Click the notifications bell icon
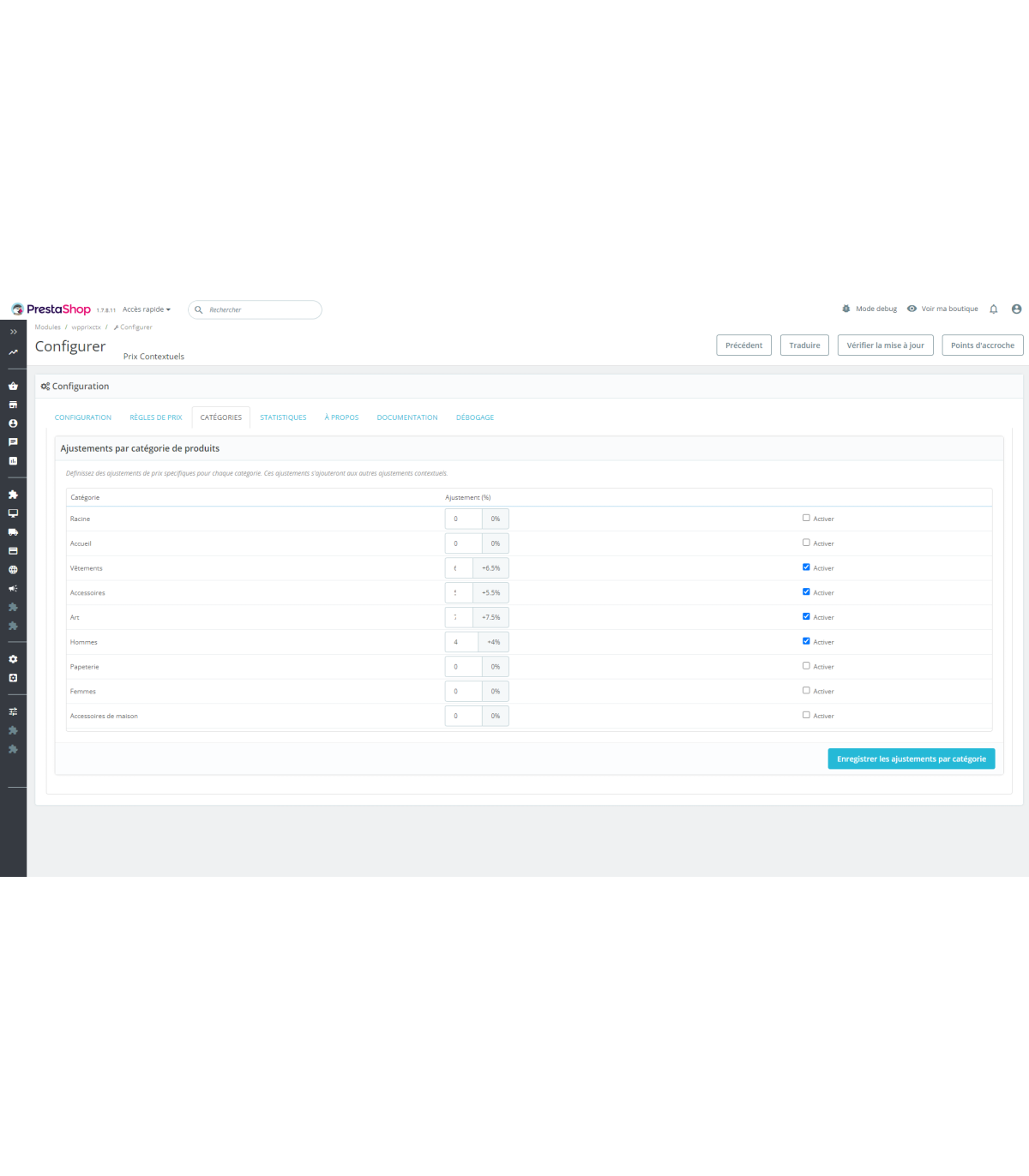Screen dimensions: 1029x1176 coord(994,309)
